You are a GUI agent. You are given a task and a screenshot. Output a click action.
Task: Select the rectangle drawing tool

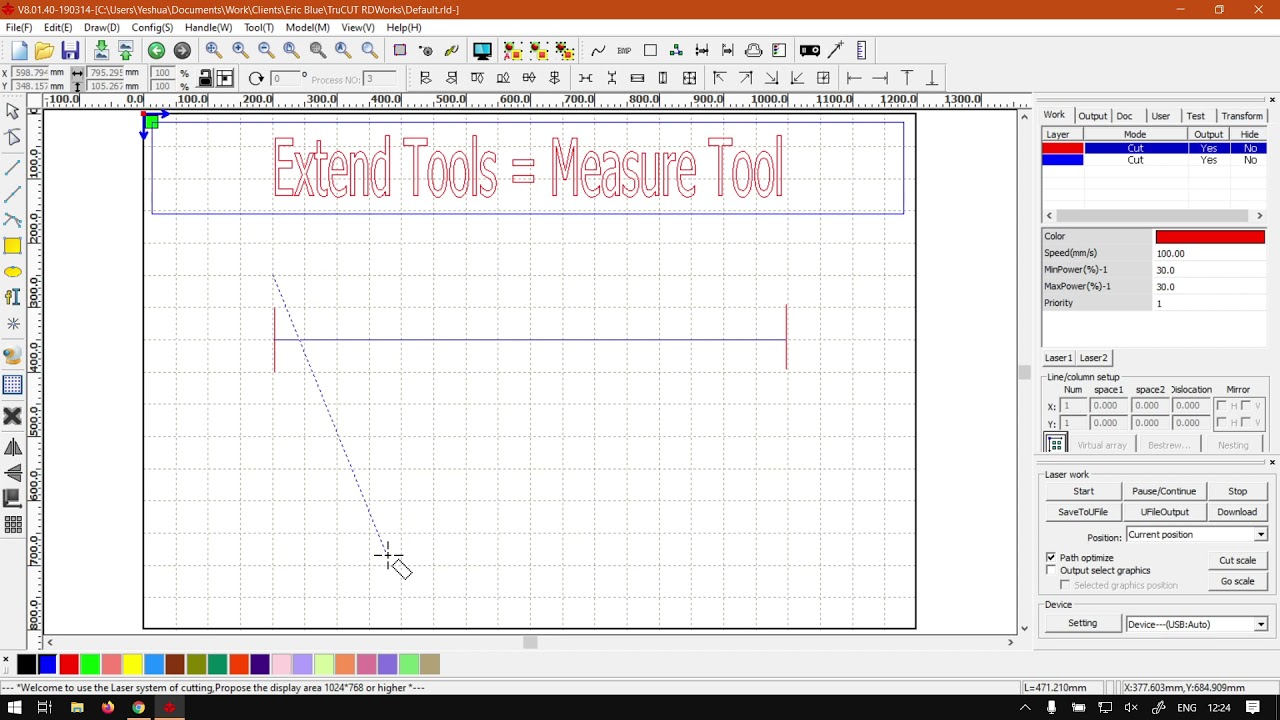coord(13,246)
